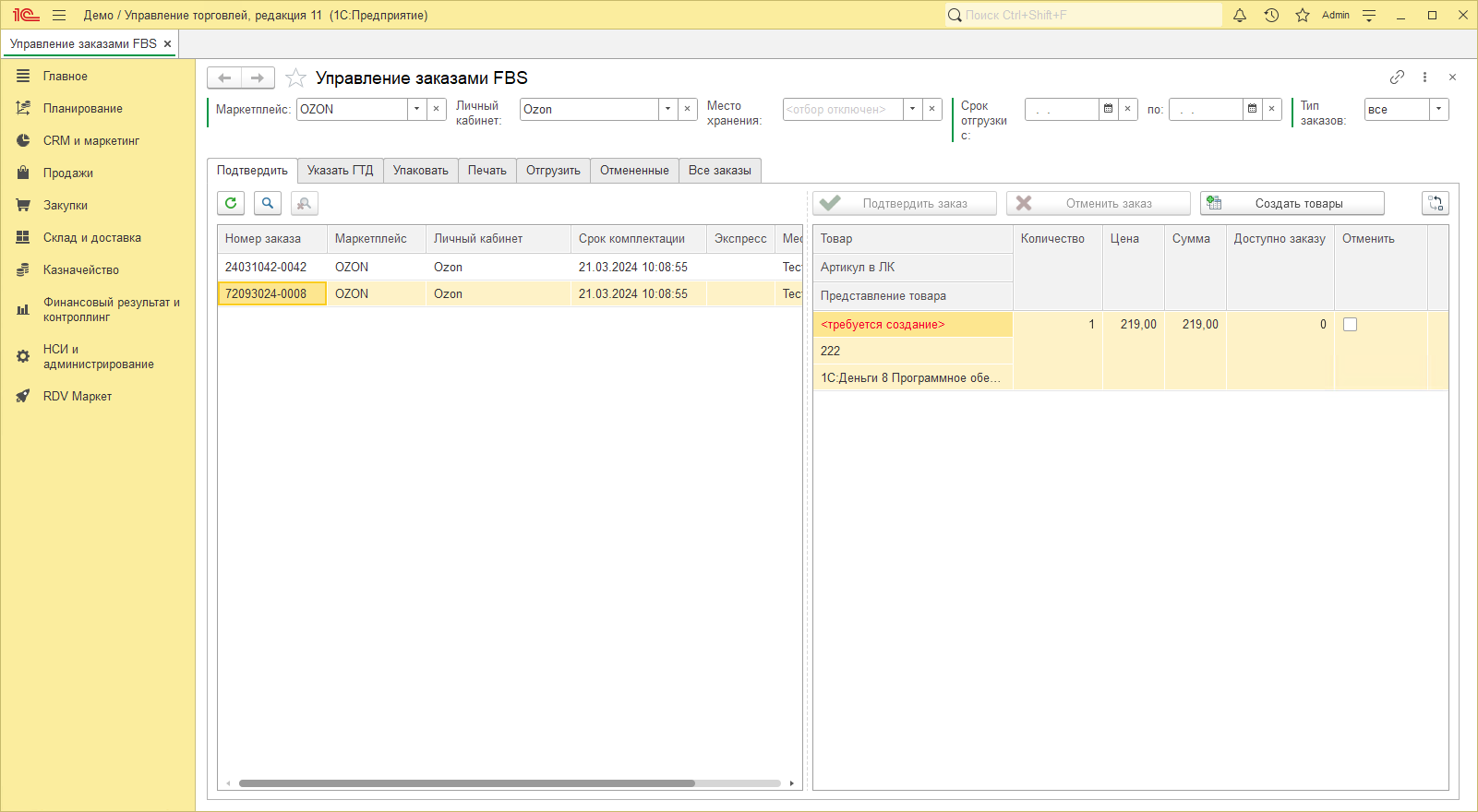Navigate back with the left arrow
The width and height of the screenshot is (1478, 812).
224,78
